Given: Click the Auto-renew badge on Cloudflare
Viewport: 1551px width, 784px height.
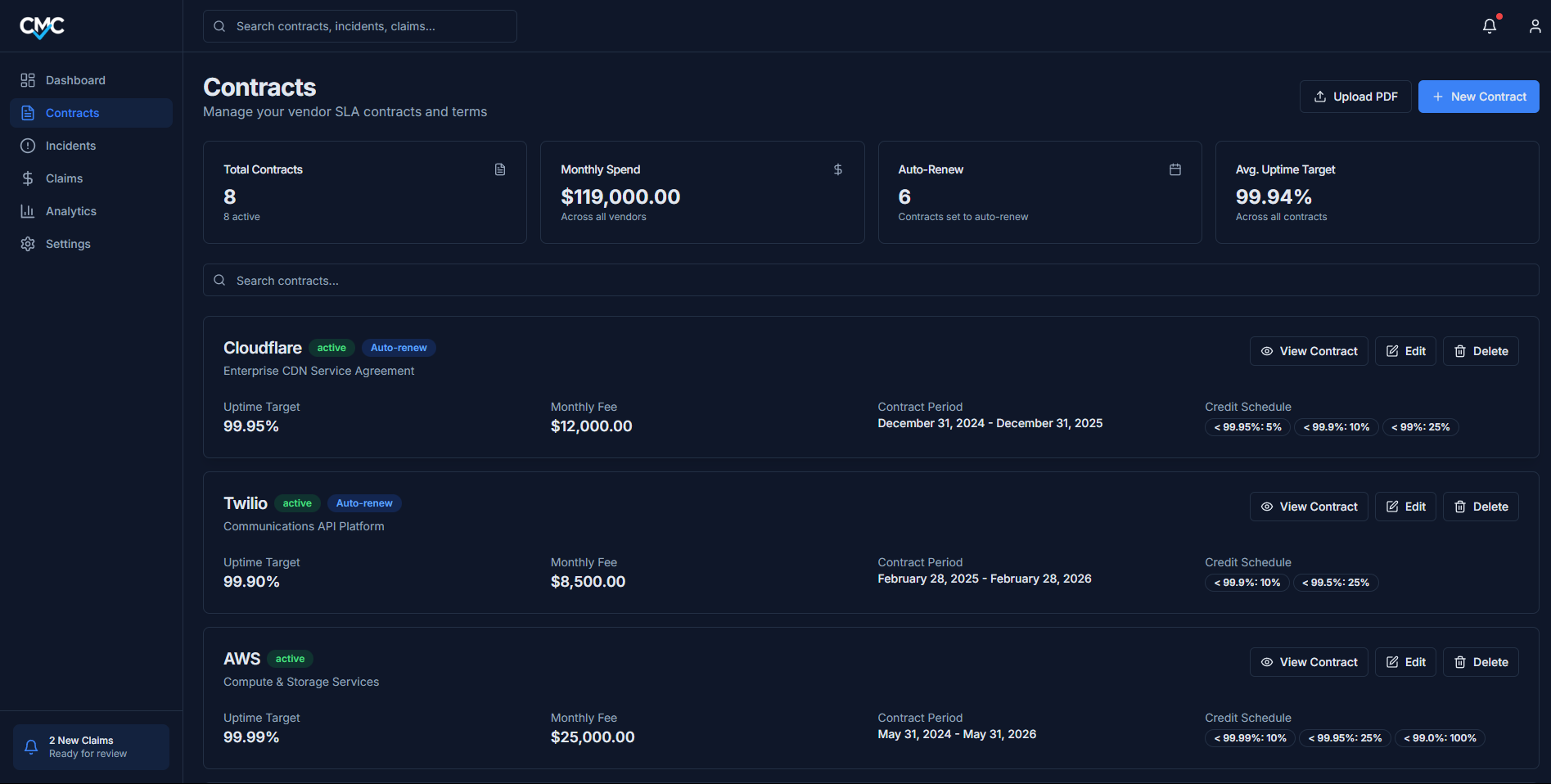Looking at the screenshot, I should pyautogui.click(x=399, y=348).
